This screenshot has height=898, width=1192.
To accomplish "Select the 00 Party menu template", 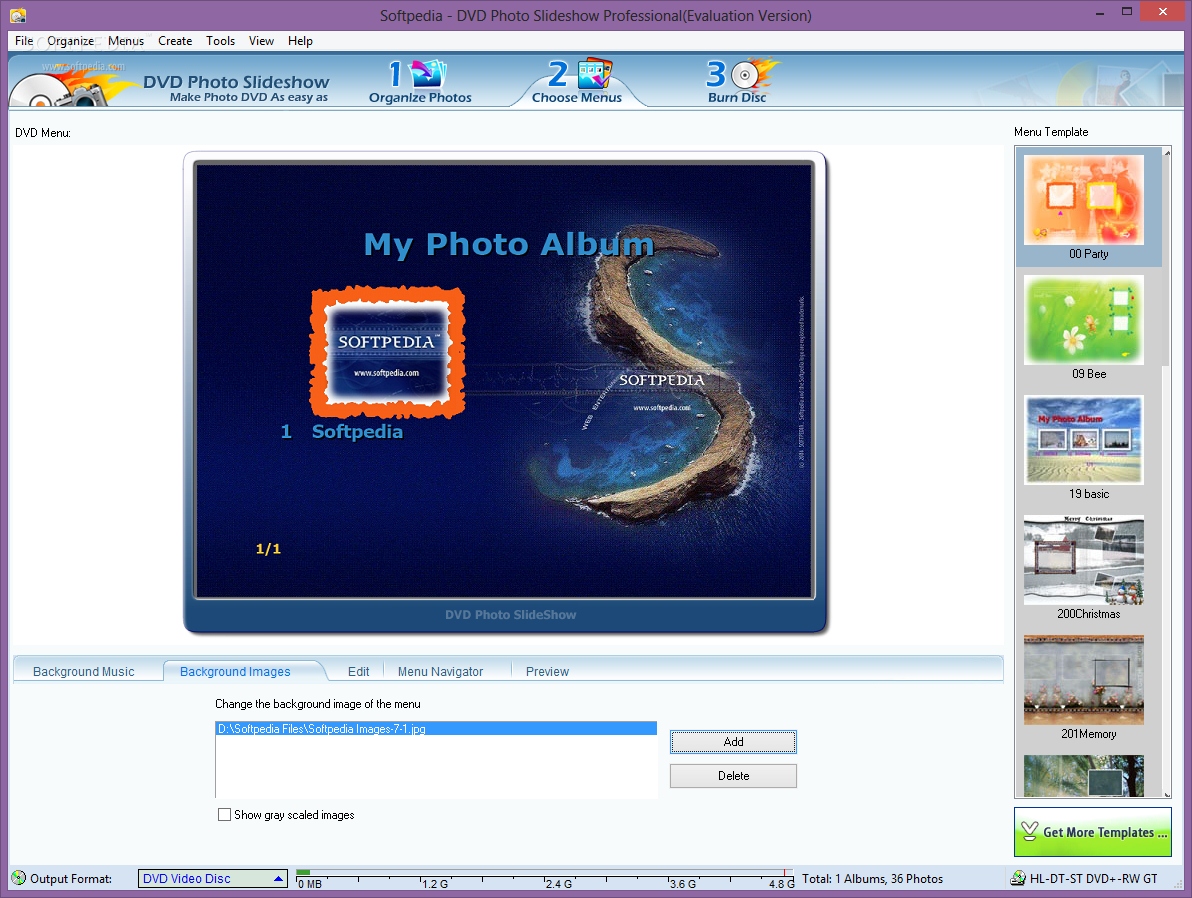I will tap(1089, 207).
